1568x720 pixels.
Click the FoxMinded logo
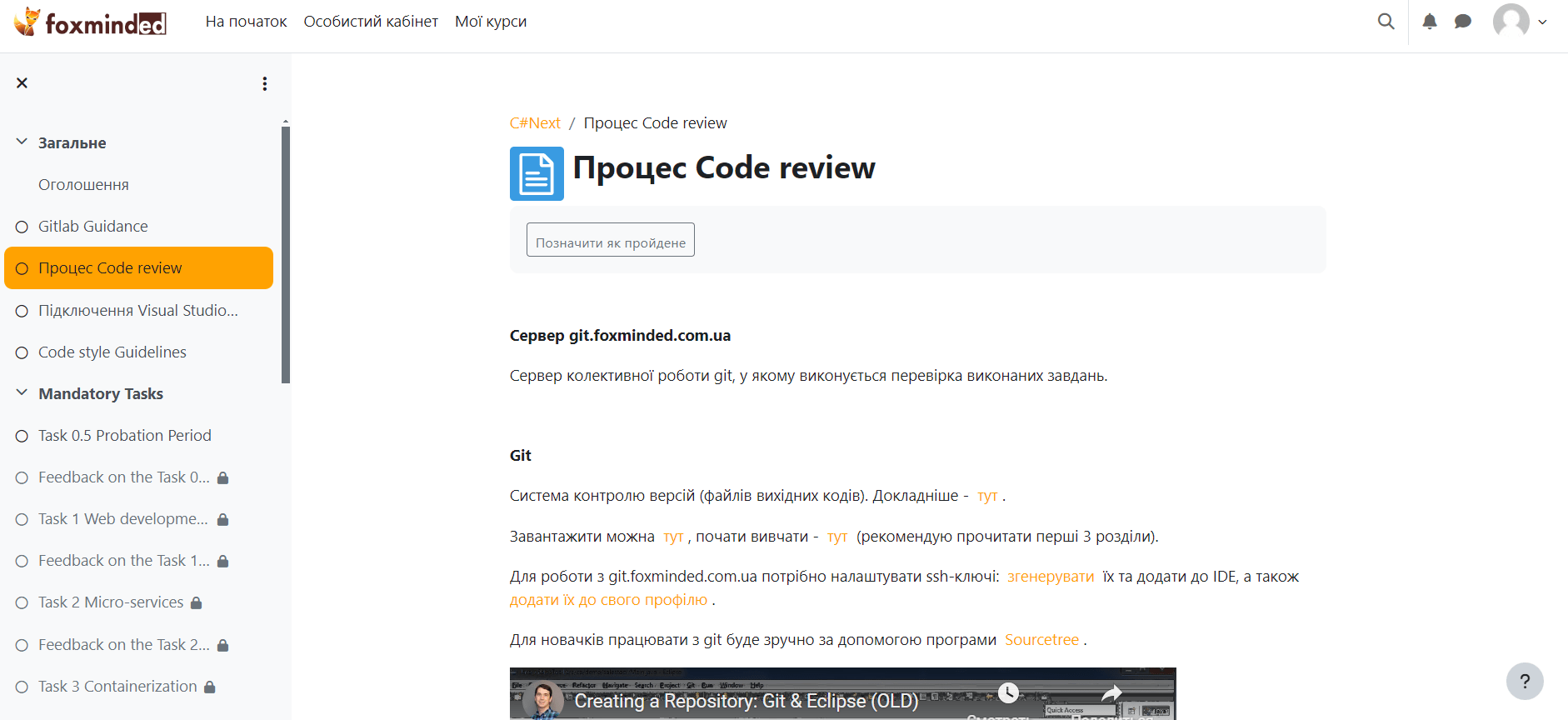coord(90,22)
